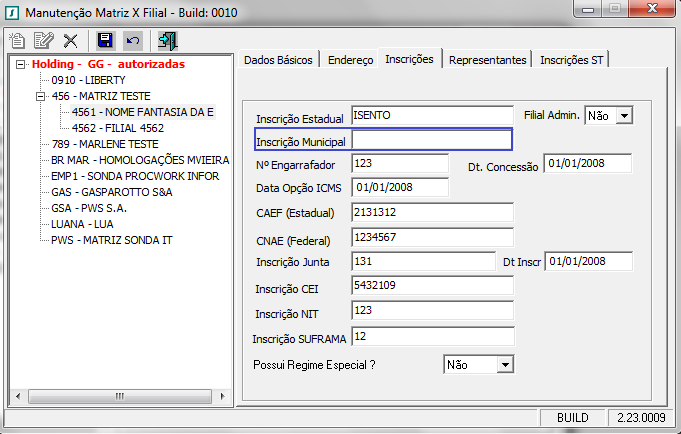Select the Holding - GG - autorizadas root
681x434 pixels.
(x=108, y=64)
